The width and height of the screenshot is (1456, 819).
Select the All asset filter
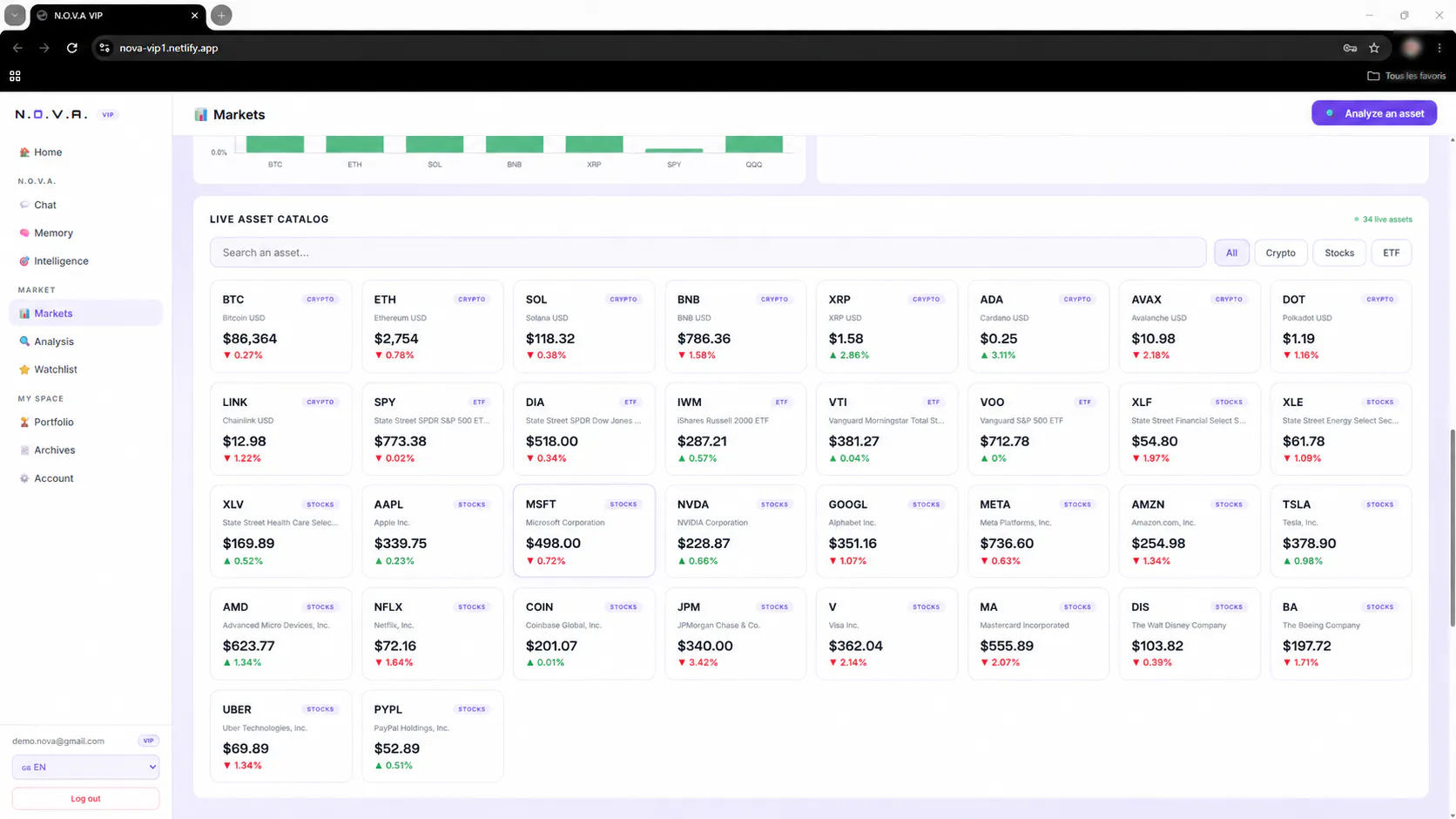[1231, 253]
